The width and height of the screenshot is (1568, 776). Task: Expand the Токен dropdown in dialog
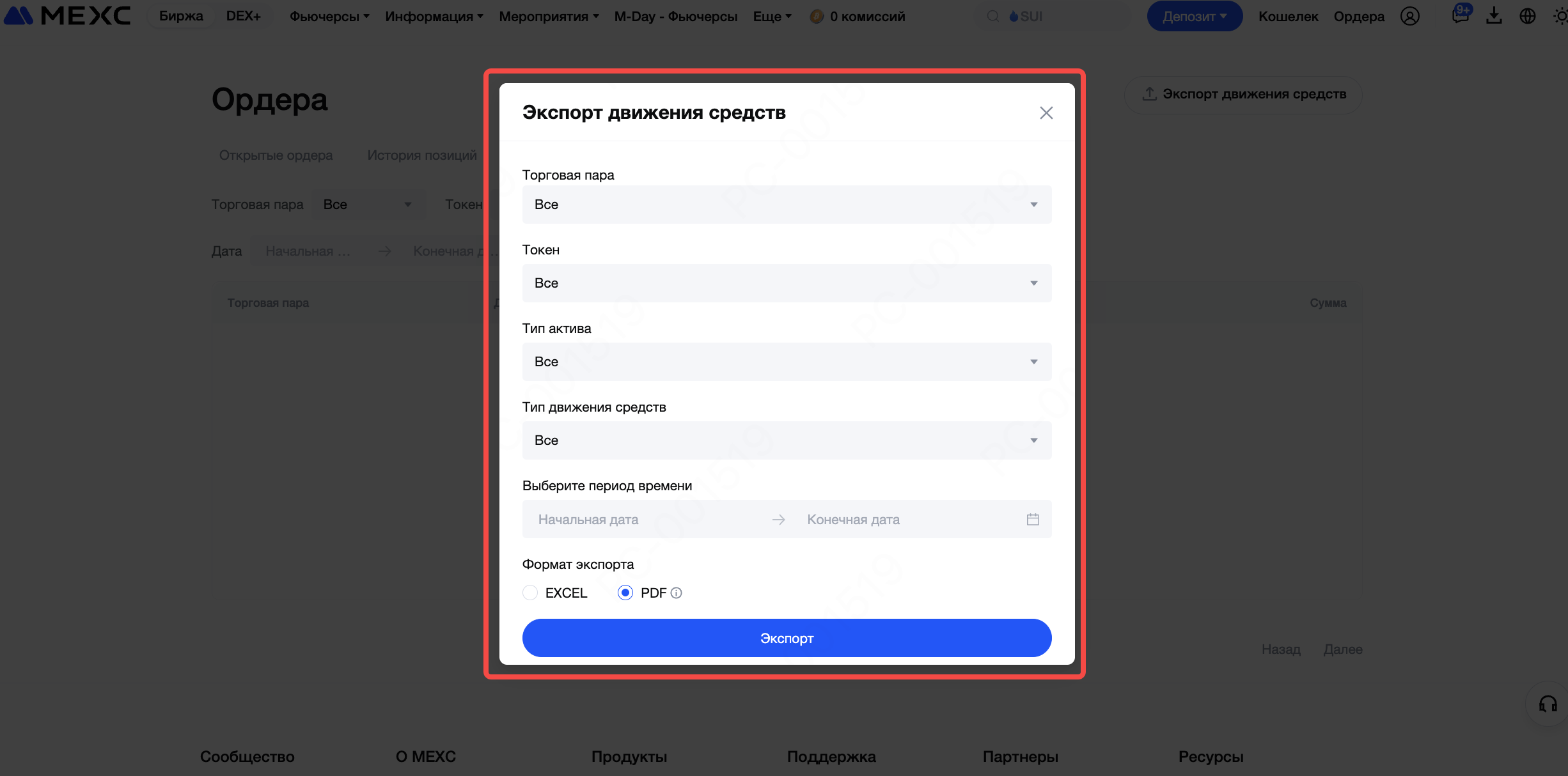[x=787, y=283]
